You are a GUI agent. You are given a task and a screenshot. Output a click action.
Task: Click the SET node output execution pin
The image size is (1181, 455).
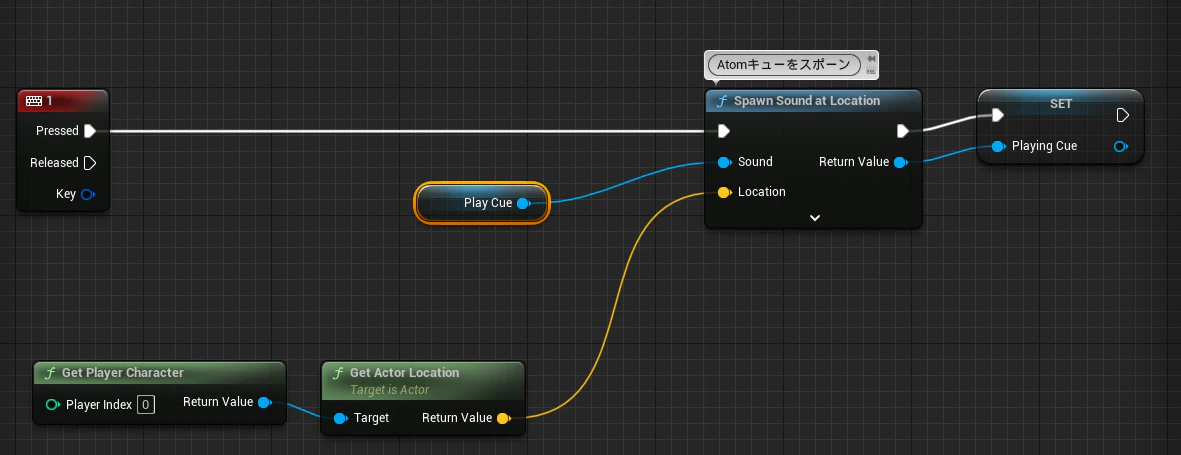coord(1122,115)
